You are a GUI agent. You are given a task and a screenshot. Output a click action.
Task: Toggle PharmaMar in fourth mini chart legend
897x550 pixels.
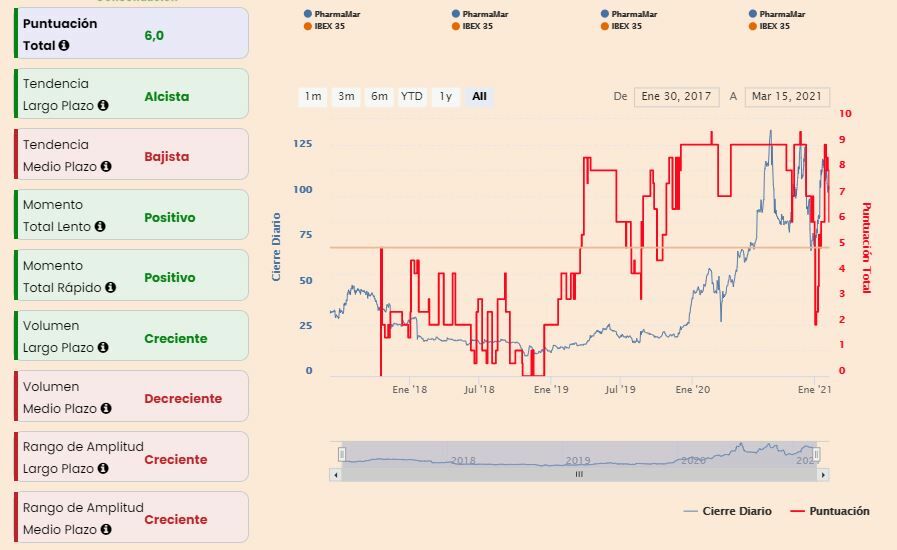pyautogui.click(x=777, y=14)
